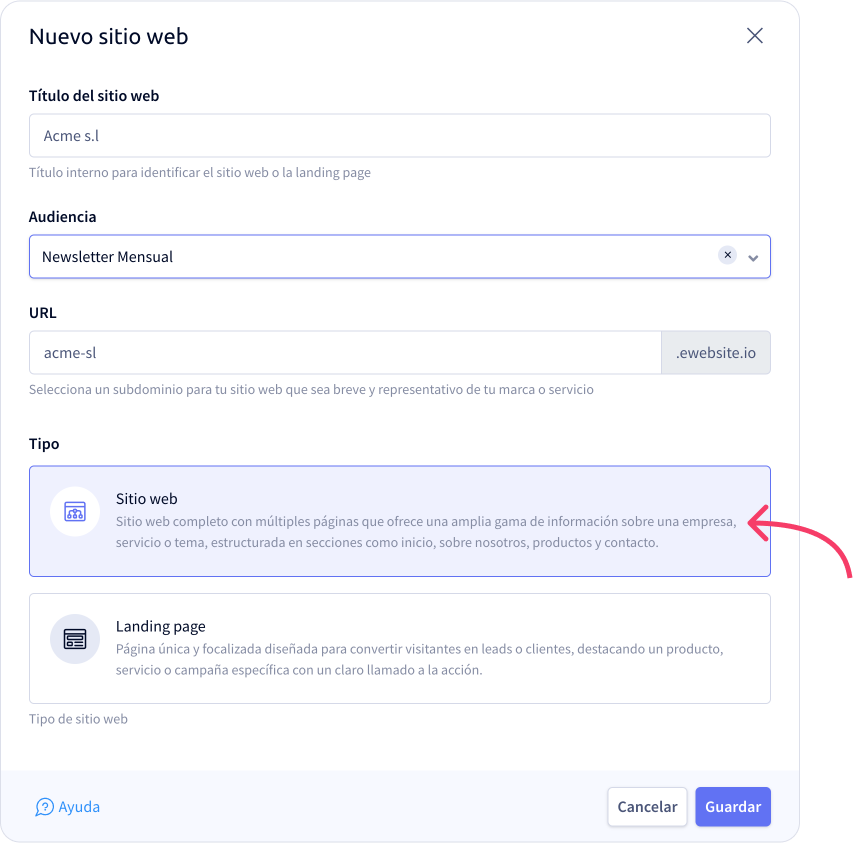
Task: Focus the Título del sitio web field
Action: 400,135
